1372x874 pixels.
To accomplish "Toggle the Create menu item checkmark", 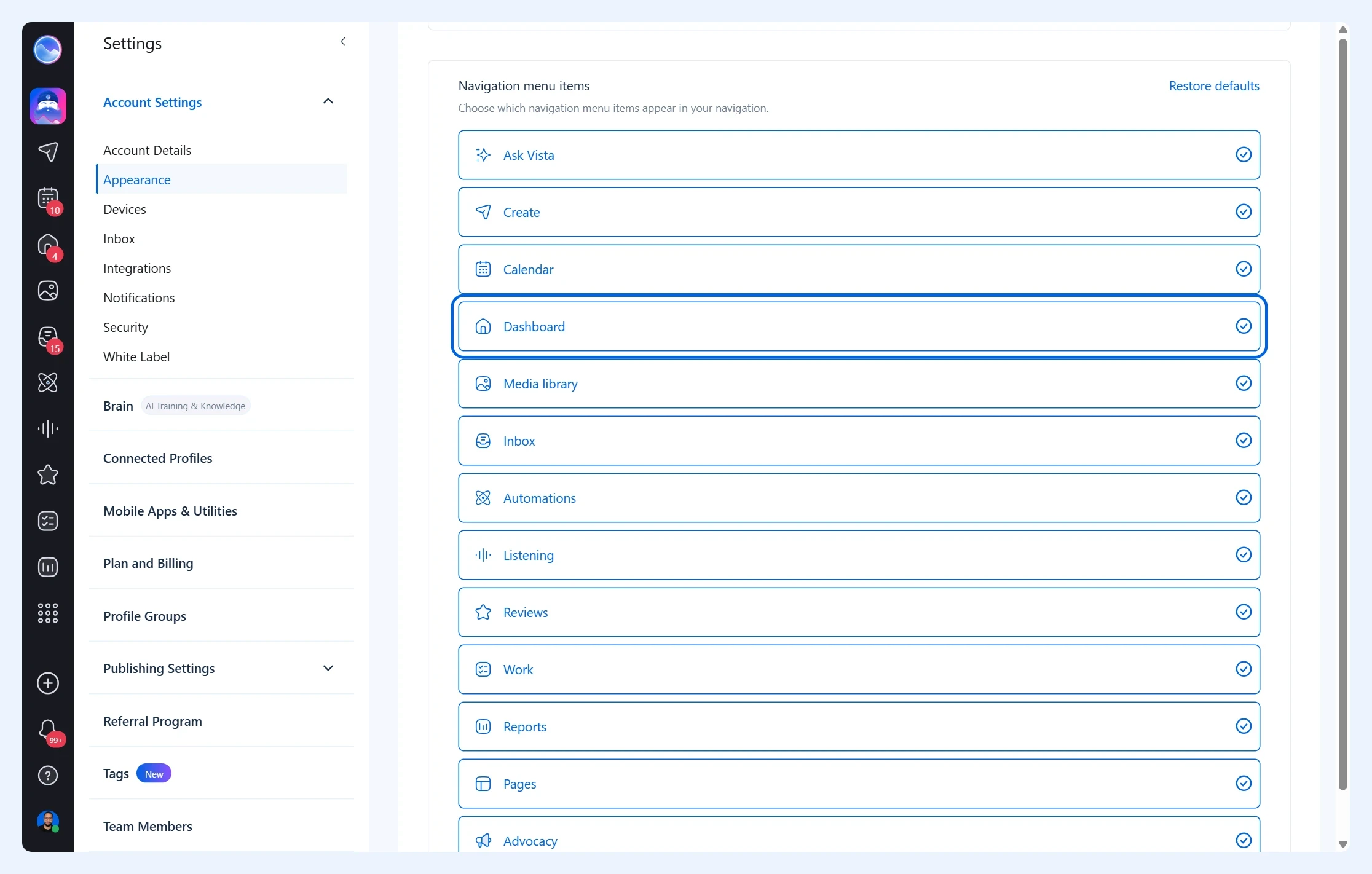I will (1244, 211).
